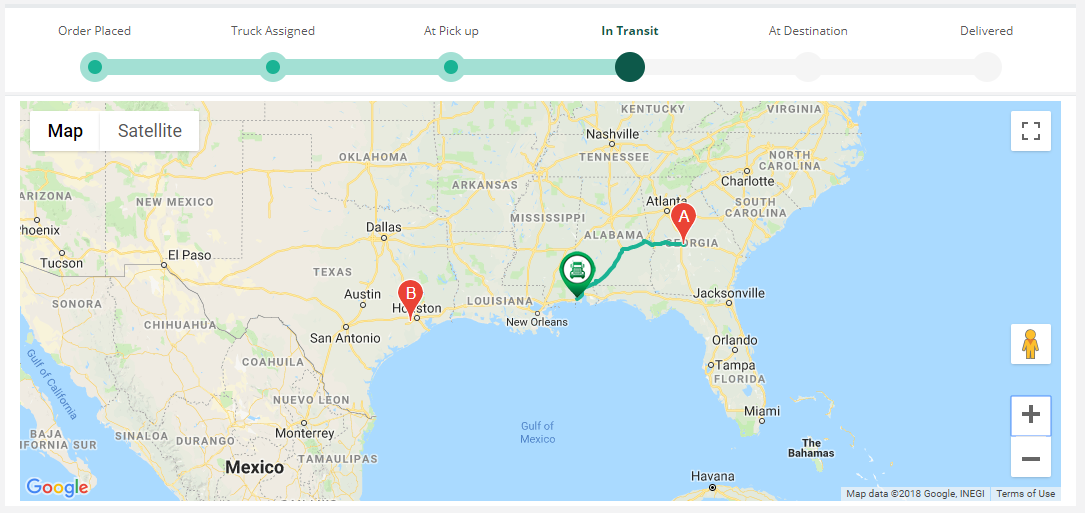Image resolution: width=1085 pixels, height=513 pixels.
Task: Switch to Map view
Action: click(65, 131)
